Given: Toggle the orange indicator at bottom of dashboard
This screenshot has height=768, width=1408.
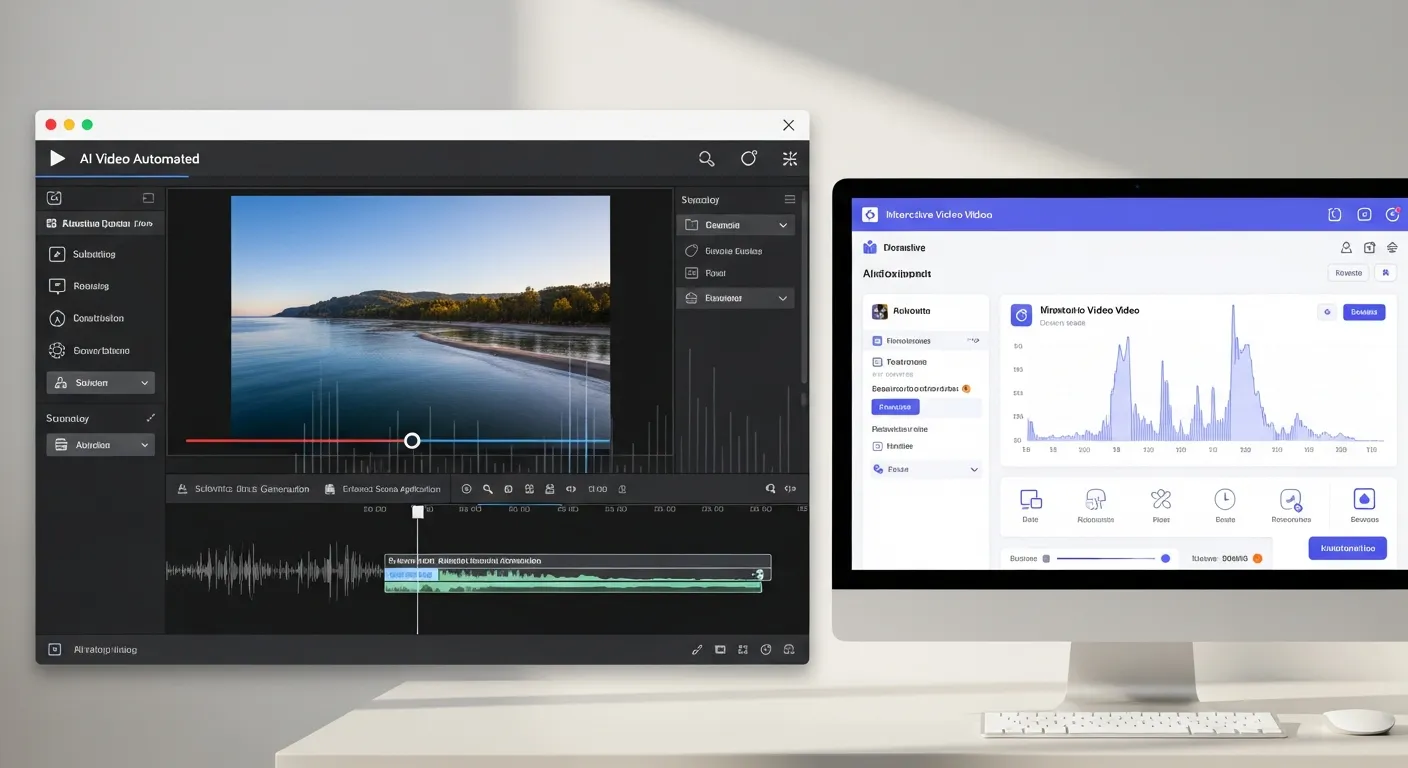Looking at the screenshot, I should (x=1257, y=559).
